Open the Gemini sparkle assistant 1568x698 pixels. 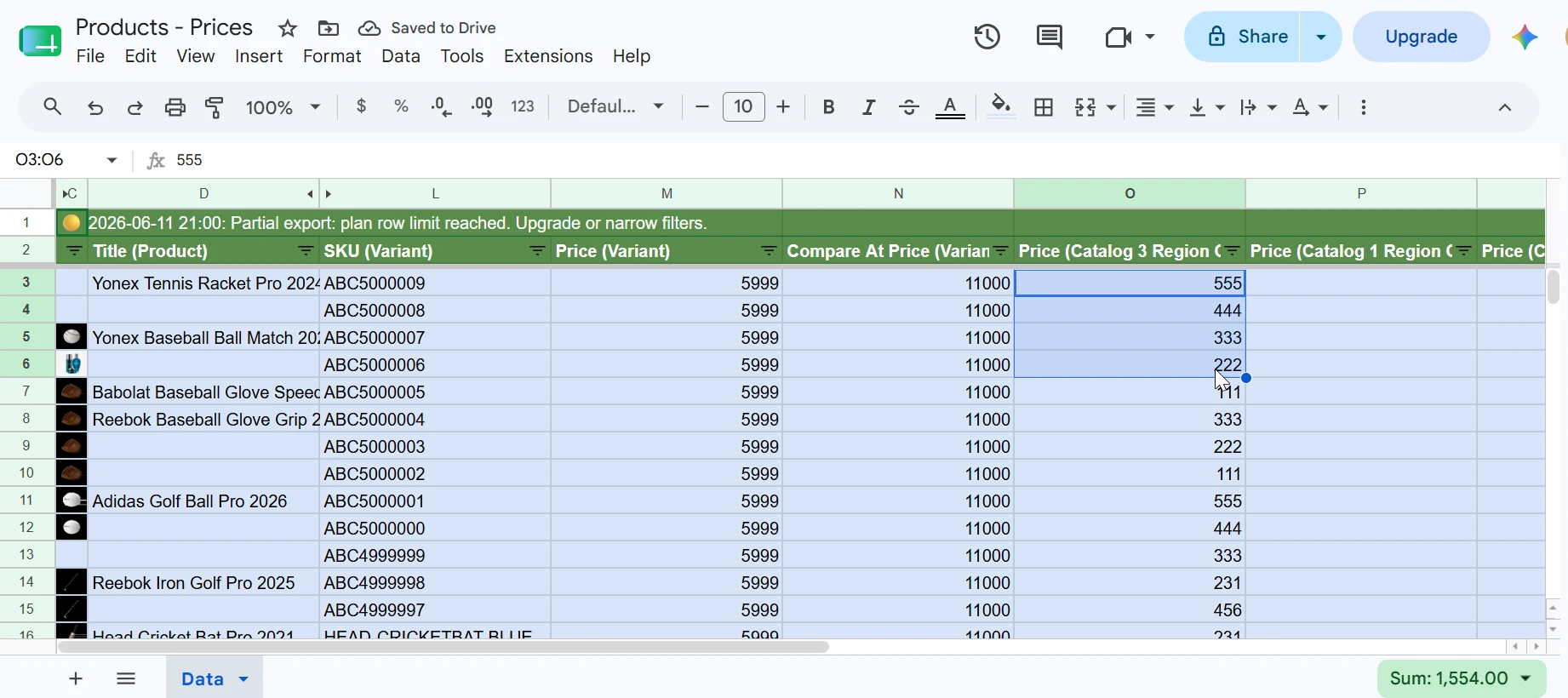pyautogui.click(x=1525, y=37)
